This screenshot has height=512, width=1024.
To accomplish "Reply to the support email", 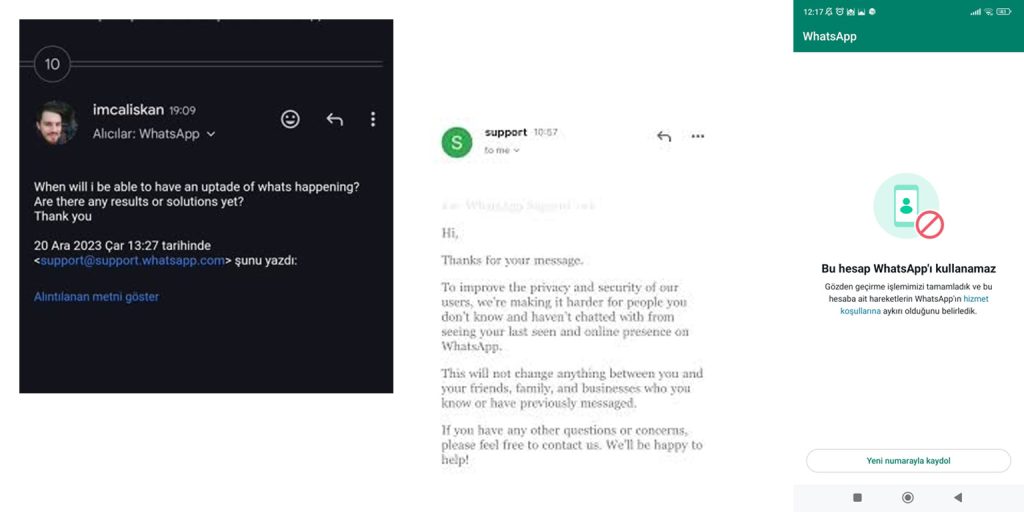I will [664, 136].
